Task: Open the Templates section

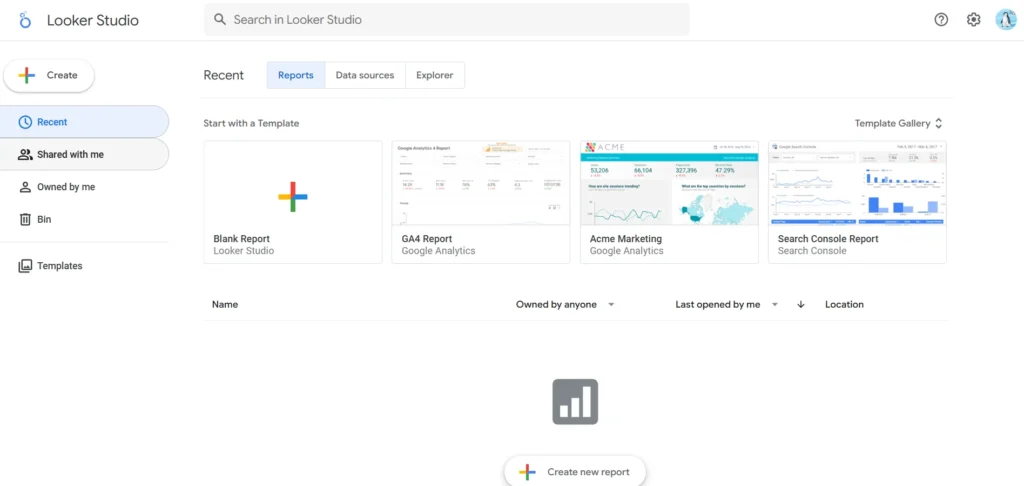Action: pos(84,266)
